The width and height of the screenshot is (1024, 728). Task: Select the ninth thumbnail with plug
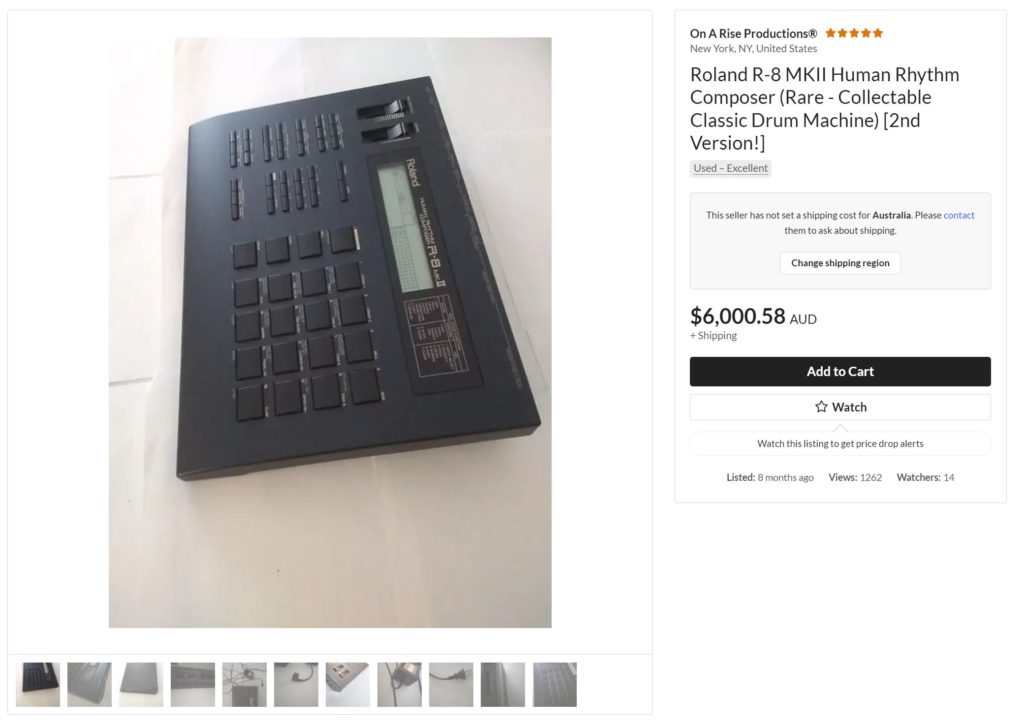(451, 684)
